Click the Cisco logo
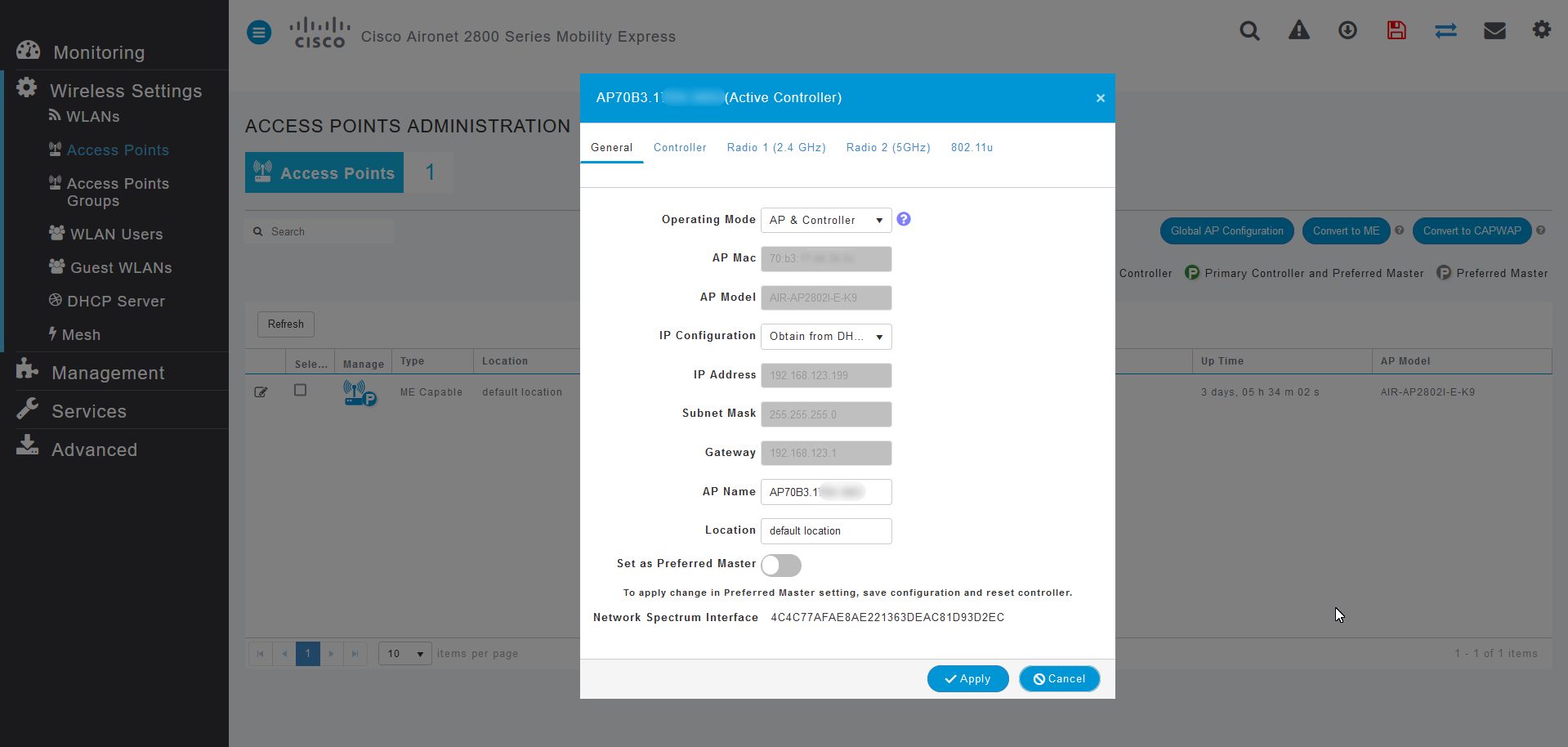Viewport: 1568px width, 747px height. (319, 33)
